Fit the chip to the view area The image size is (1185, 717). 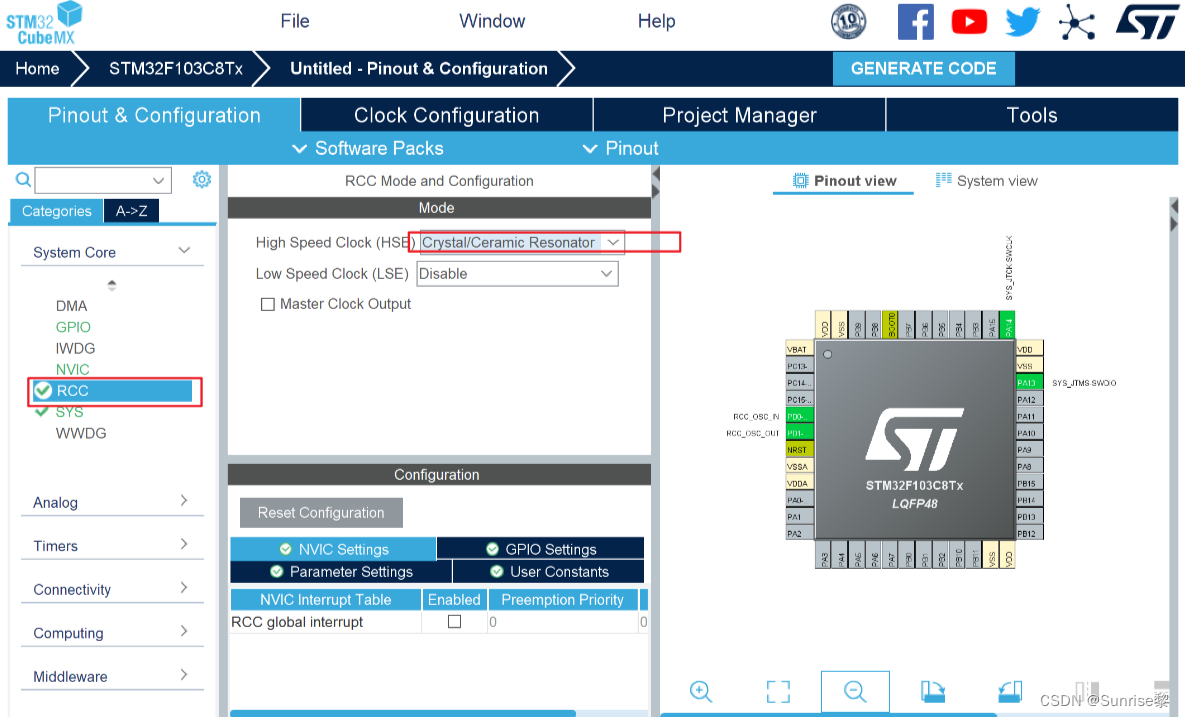[x=778, y=691]
